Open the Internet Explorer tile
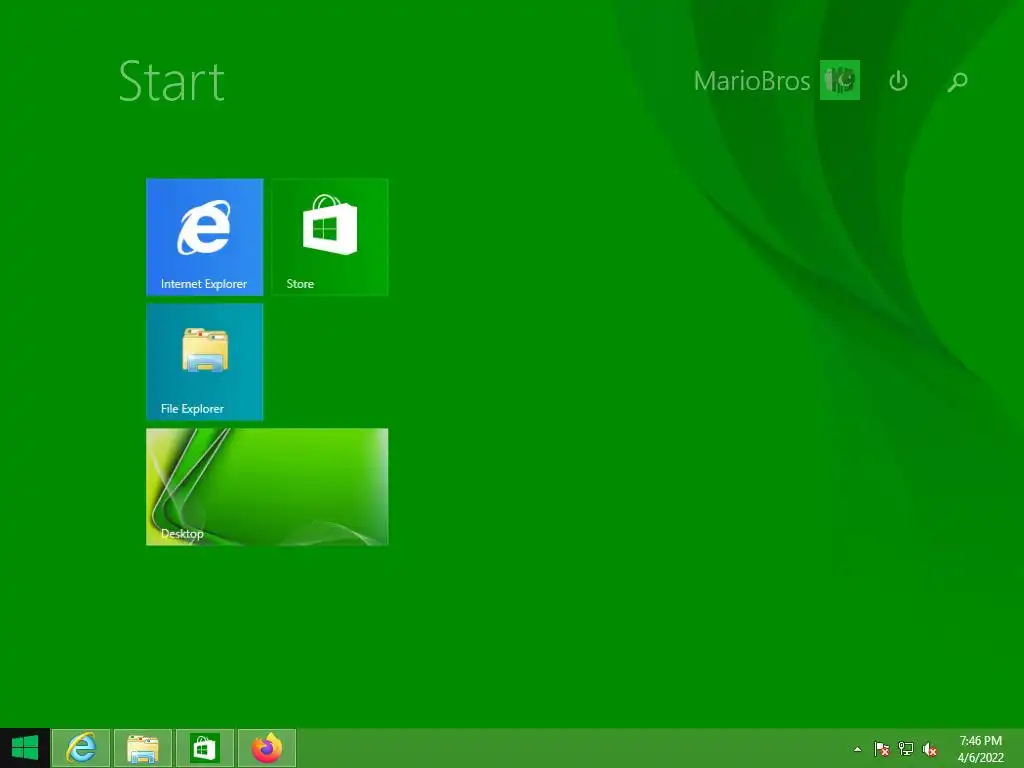The height and width of the screenshot is (768, 1024). [x=204, y=236]
